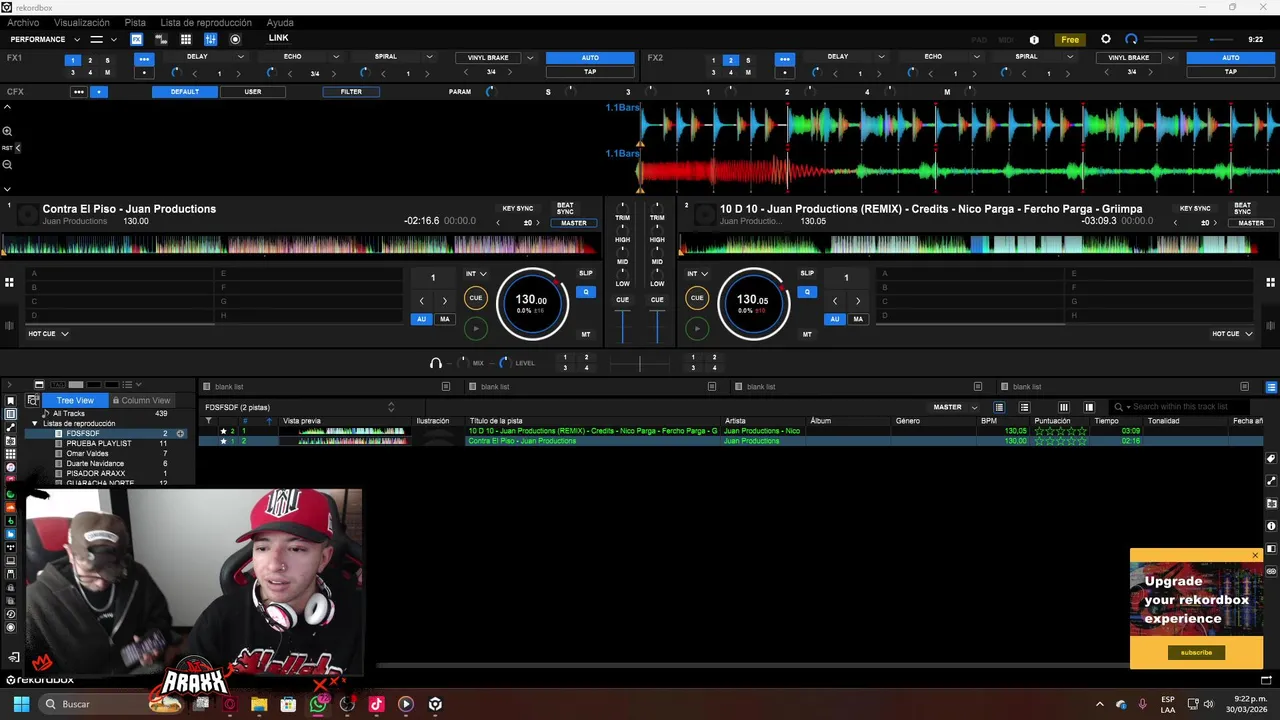Hit the CUE button on deck 1
1280x720 pixels.
(x=476, y=298)
